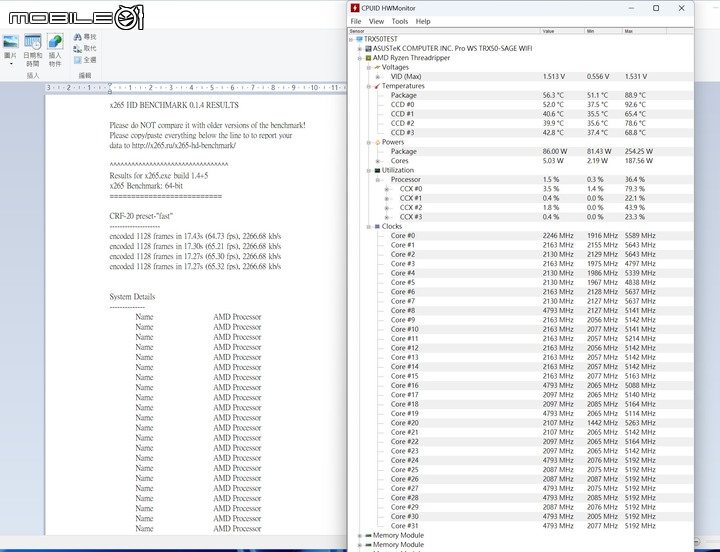Image resolution: width=720 pixels, height=552 pixels.
Task: Collapse the Powers tree section
Action: click(369, 142)
